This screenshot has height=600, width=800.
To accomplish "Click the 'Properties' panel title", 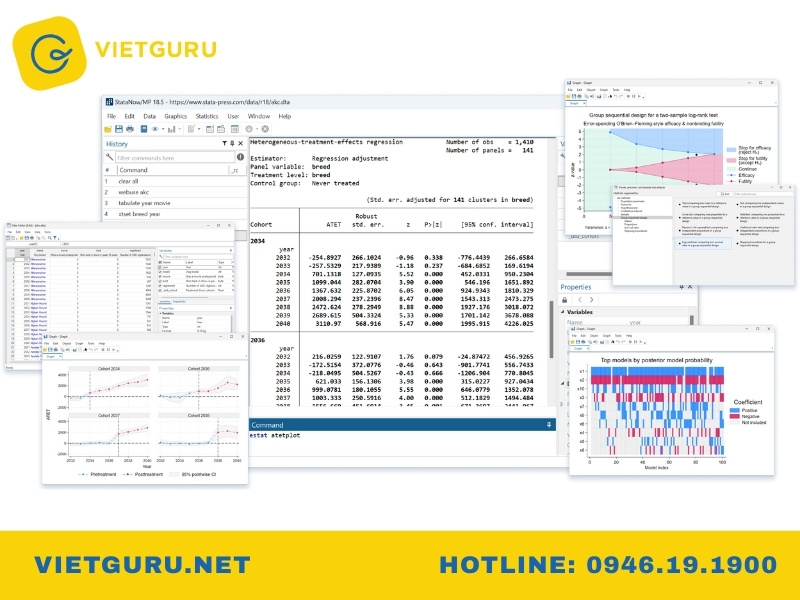I will (x=576, y=287).
